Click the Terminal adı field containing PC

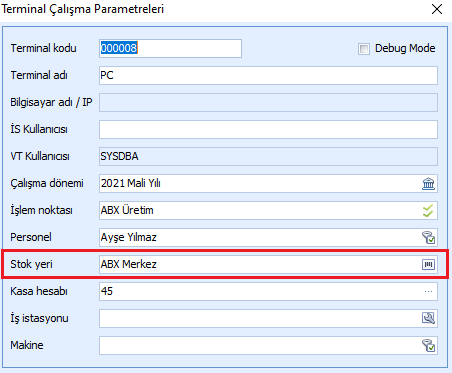click(268, 75)
